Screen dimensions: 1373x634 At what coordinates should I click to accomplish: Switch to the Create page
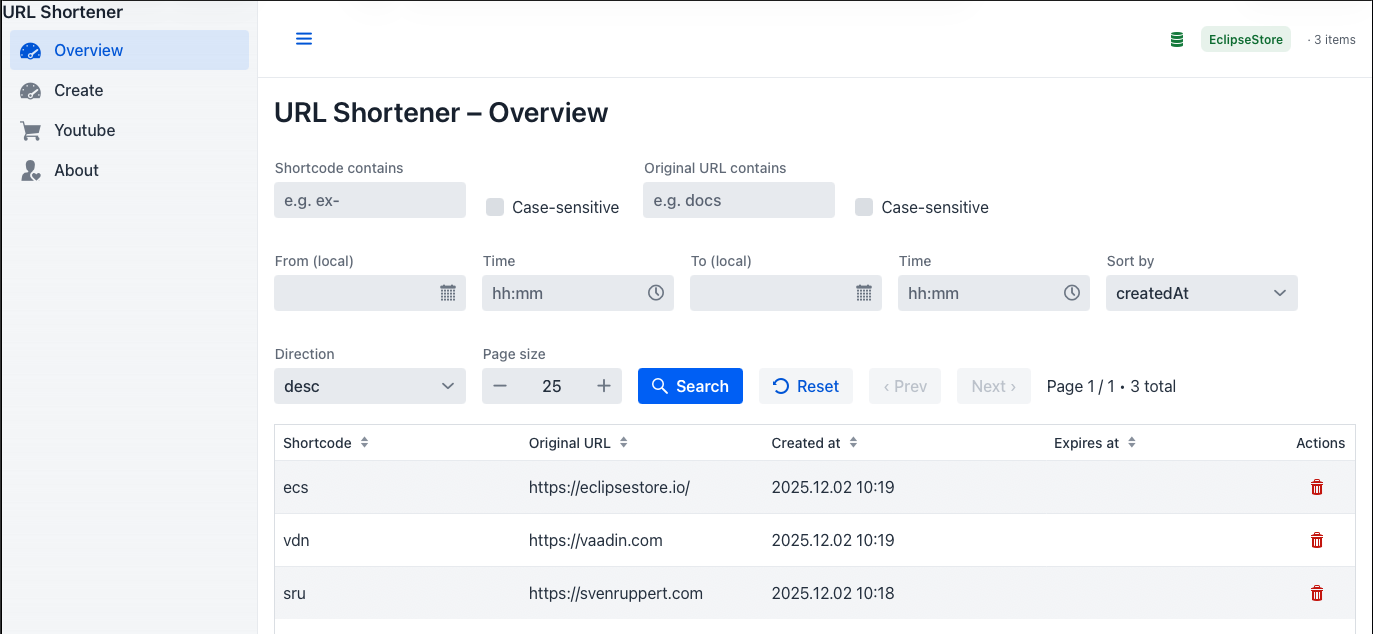tap(77, 90)
